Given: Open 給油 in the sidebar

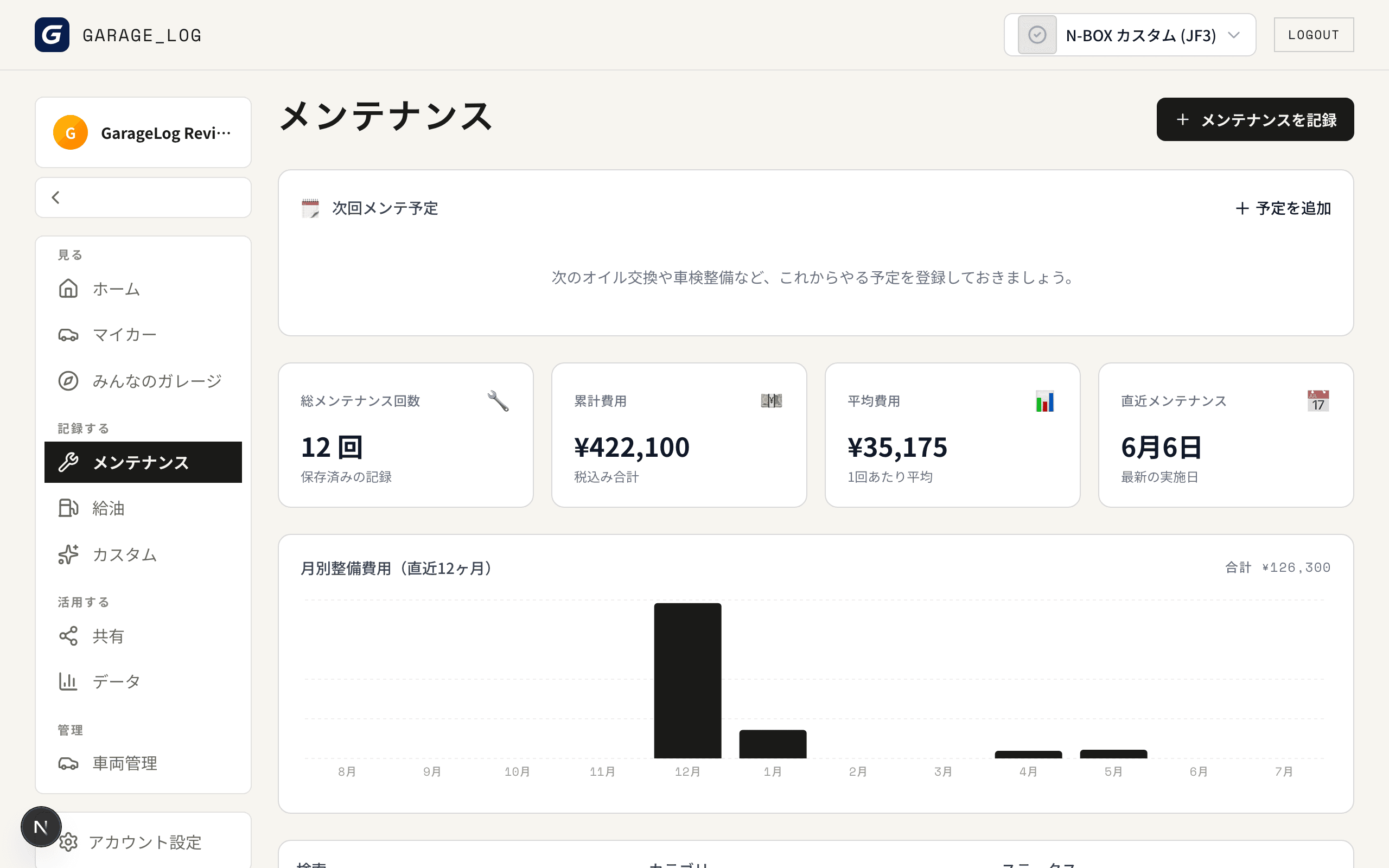Looking at the screenshot, I should (143, 508).
